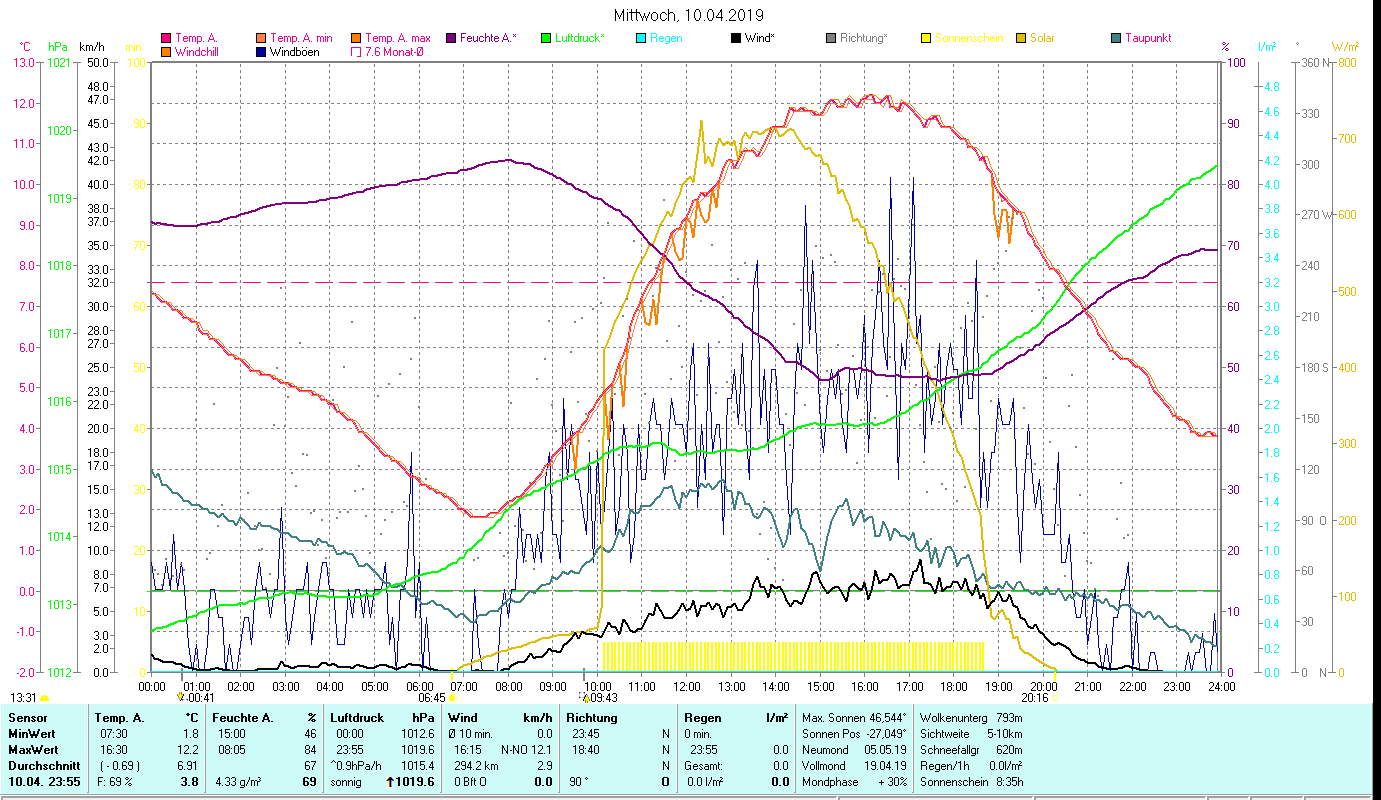
Task: Click the marker icon at -00:41
Action: pyautogui.click(x=181, y=697)
